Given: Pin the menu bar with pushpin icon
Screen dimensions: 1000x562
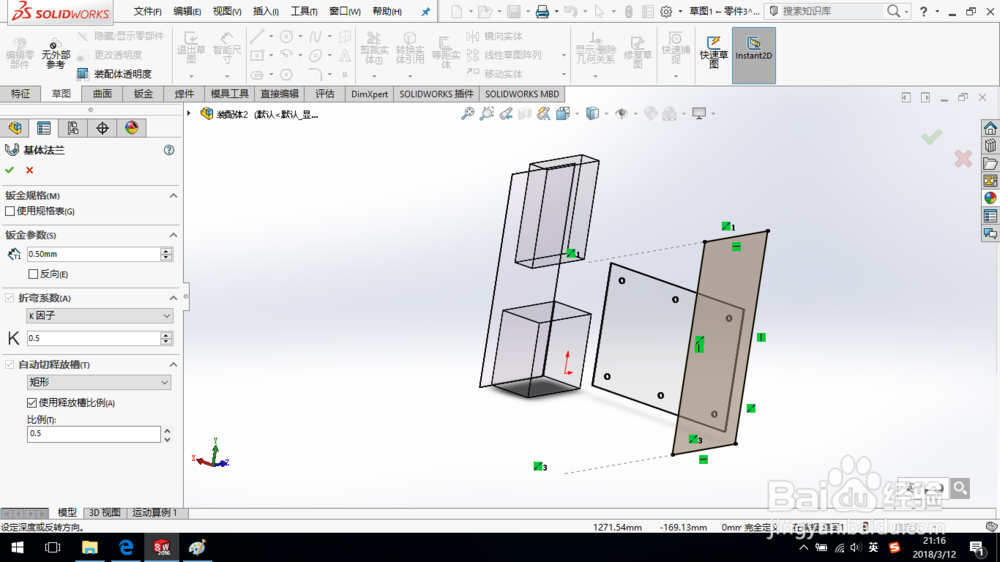Looking at the screenshot, I should pyautogui.click(x=425, y=11).
